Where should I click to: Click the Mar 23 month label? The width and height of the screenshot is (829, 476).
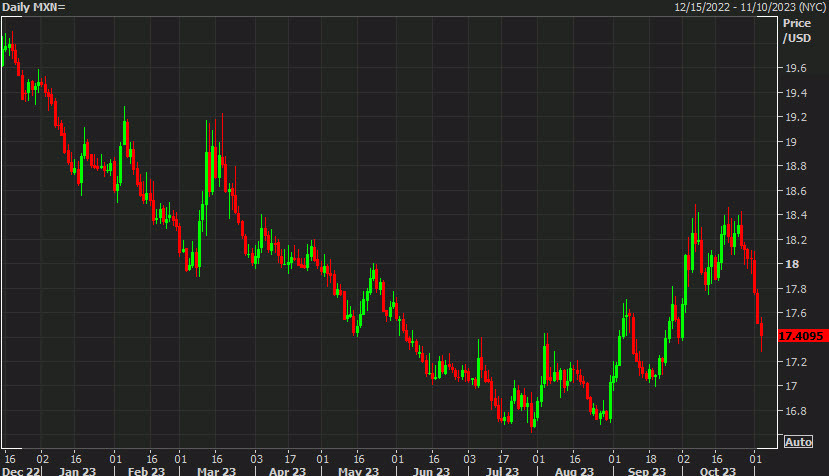pos(216,471)
